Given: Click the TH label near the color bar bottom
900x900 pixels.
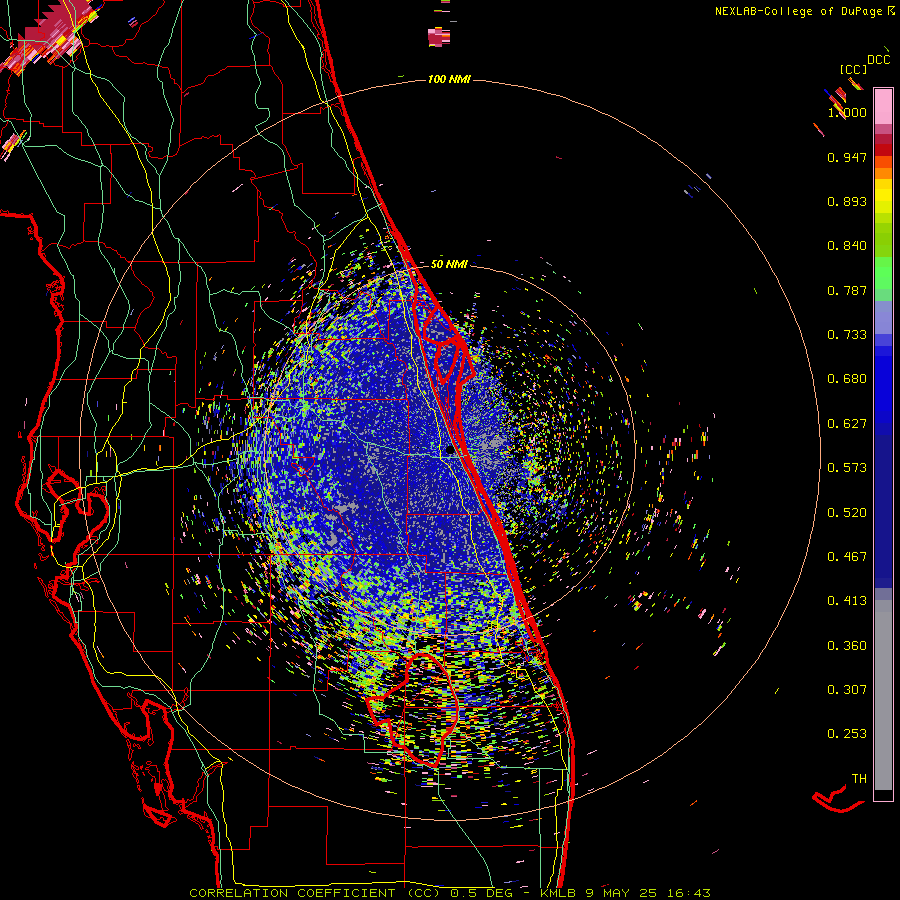Looking at the screenshot, I should tap(859, 779).
